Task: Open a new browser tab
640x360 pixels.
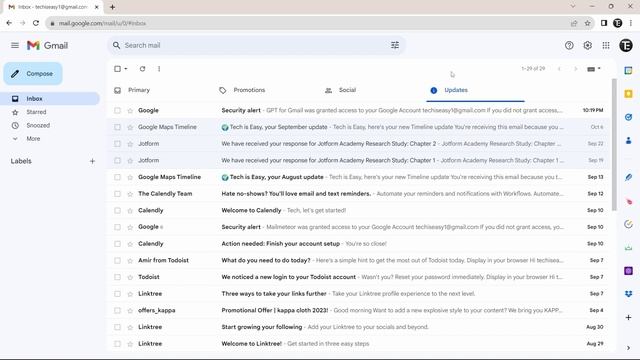Action: pyautogui.click(x=112, y=7)
